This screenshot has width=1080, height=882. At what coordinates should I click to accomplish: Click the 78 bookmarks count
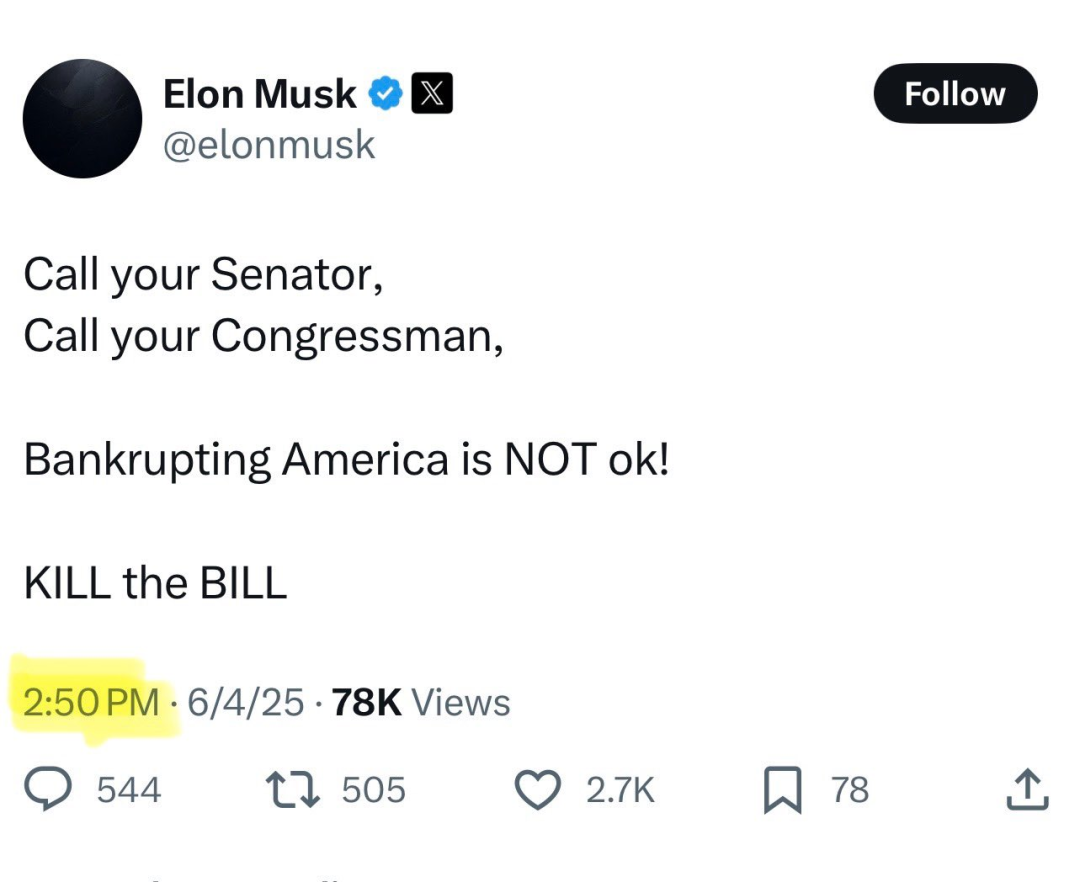coord(850,791)
